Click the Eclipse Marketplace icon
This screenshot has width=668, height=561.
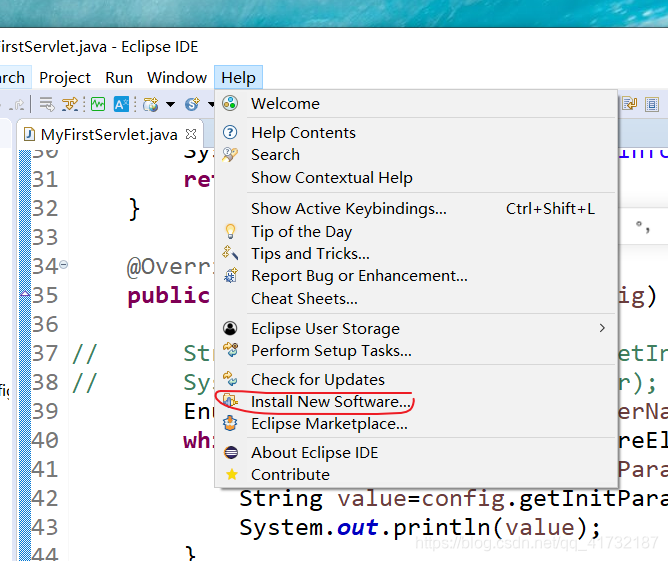point(230,423)
